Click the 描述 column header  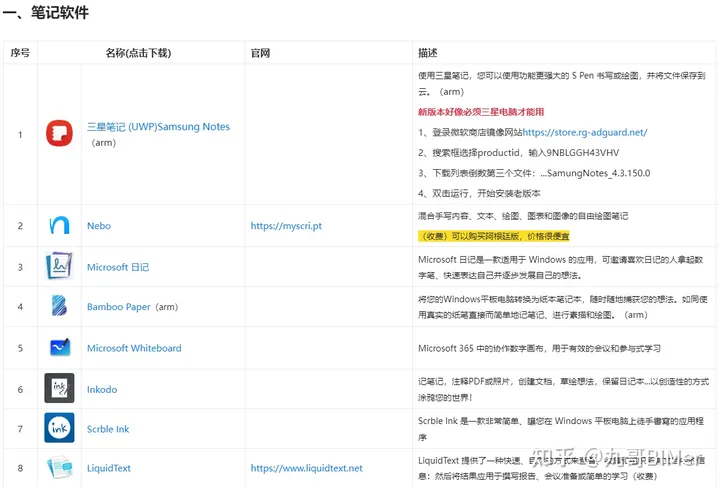(x=428, y=53)
